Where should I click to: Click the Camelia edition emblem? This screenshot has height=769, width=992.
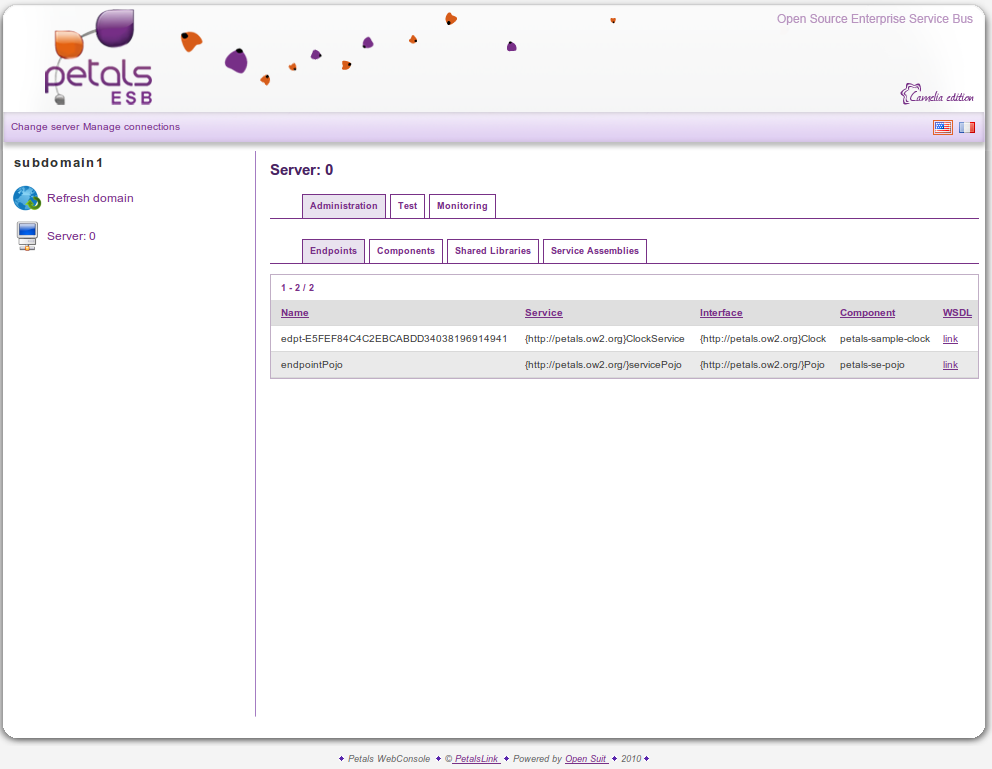(x=937, y=95)
